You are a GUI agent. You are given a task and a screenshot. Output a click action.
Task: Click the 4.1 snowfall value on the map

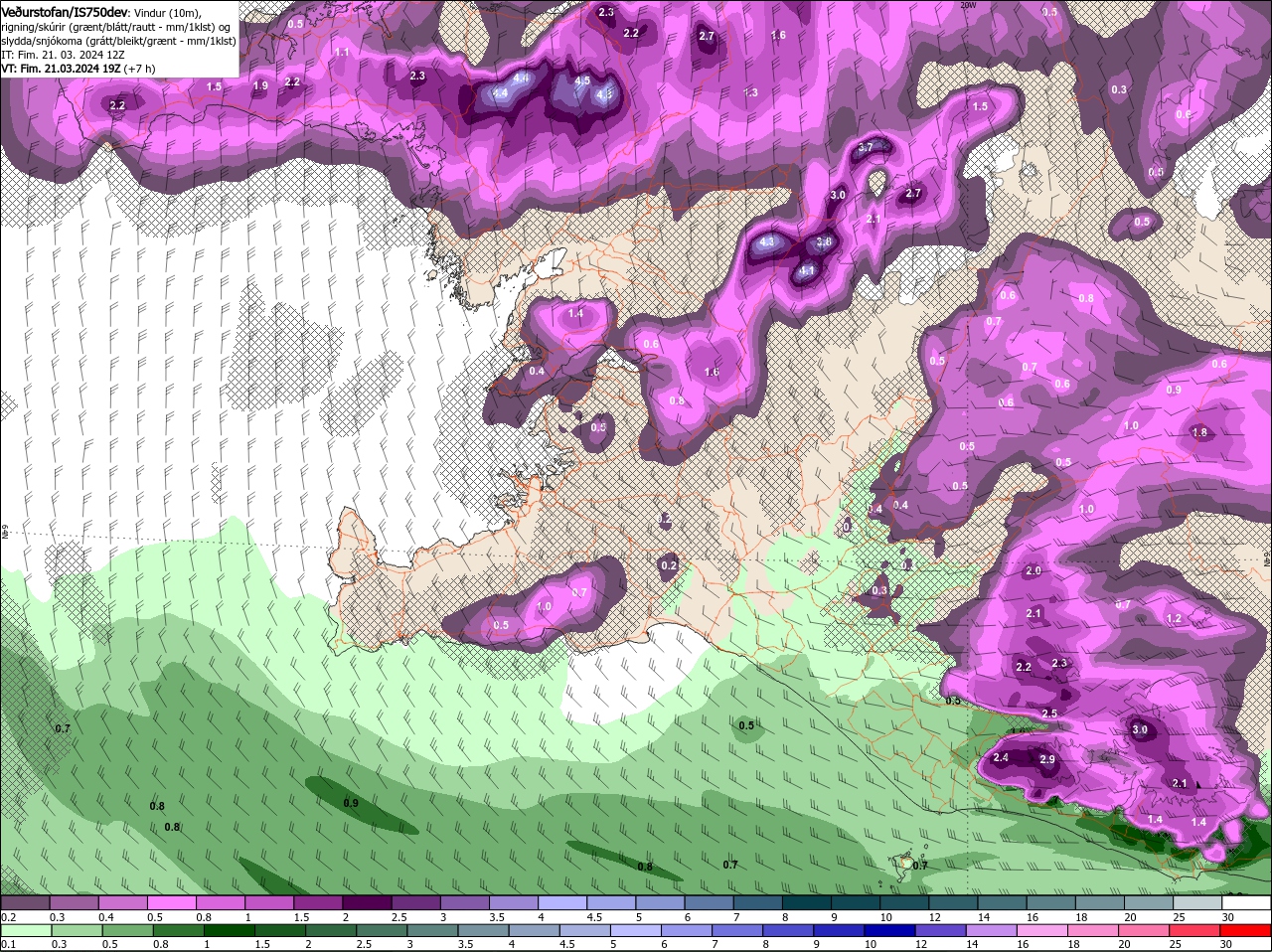click(x=807, y=270)
